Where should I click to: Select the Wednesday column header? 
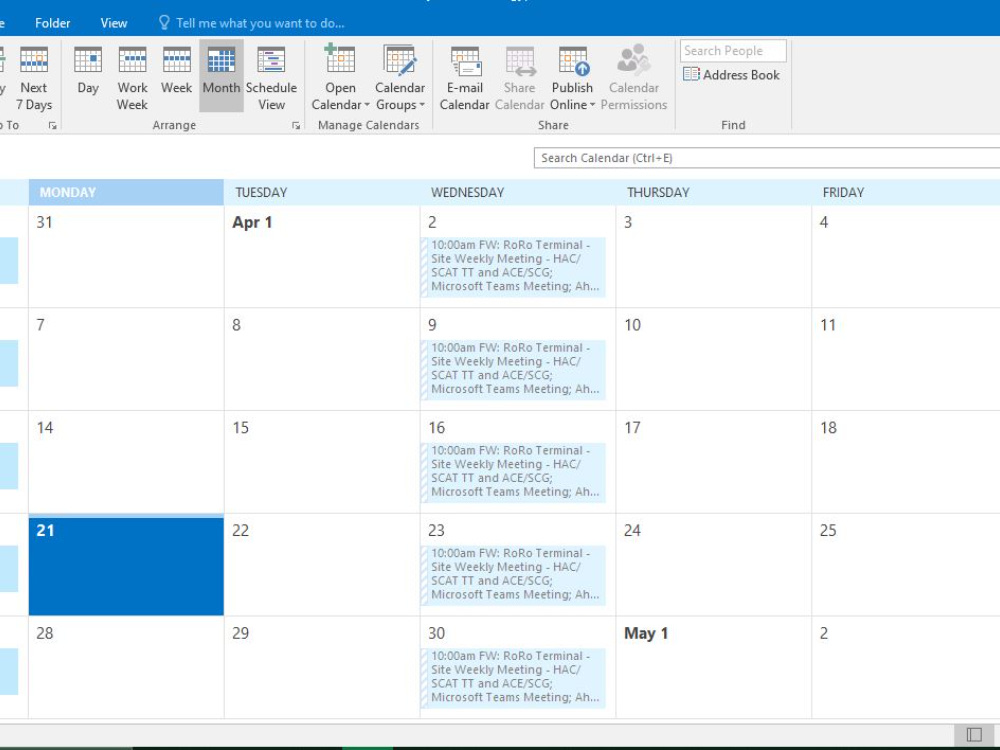point(518,193)
